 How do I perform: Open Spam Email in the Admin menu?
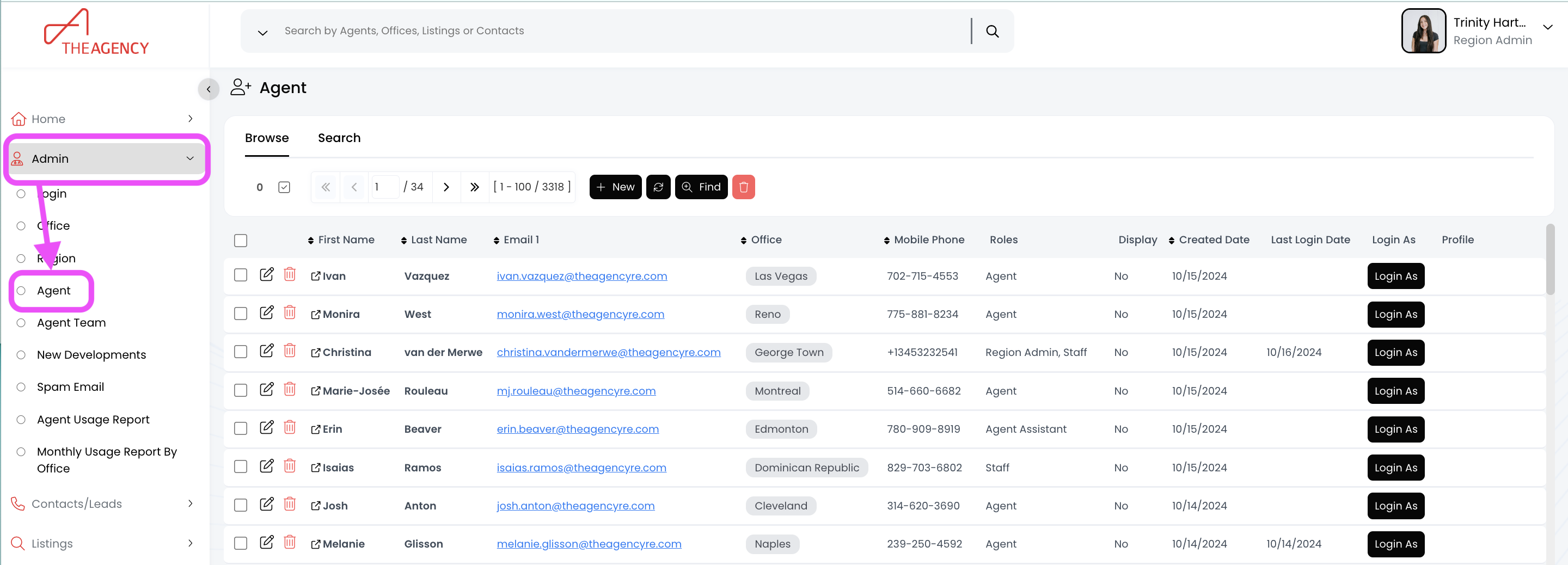point(70,386)
